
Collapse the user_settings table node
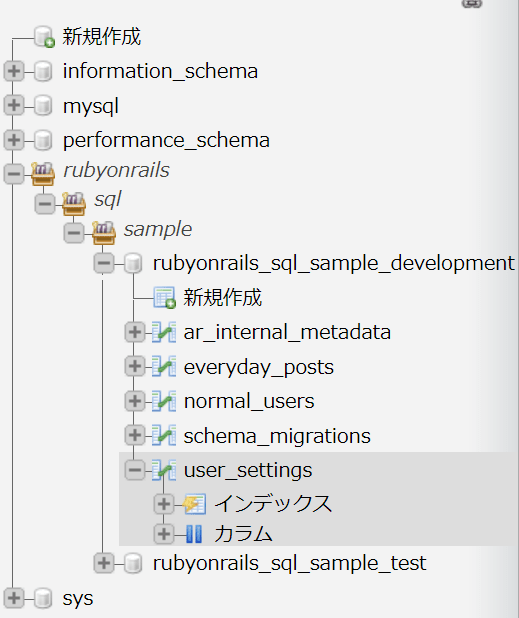click(135, 470)
